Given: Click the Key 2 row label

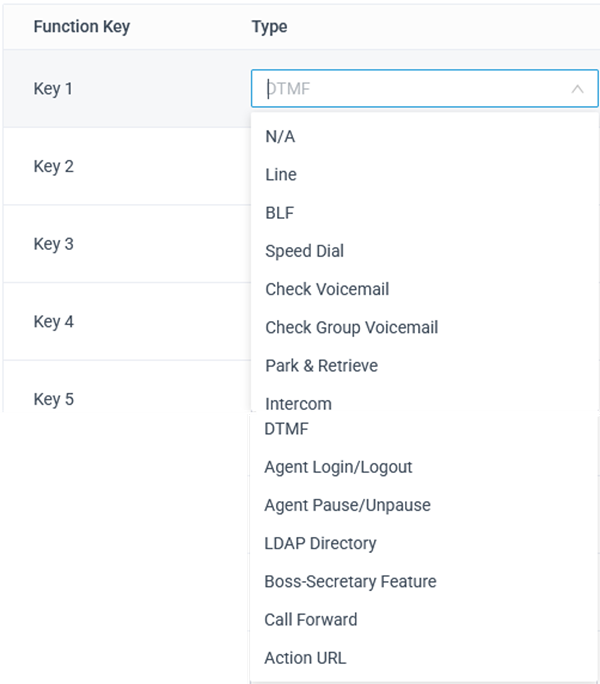Looking at the screenshot, I should tap(54, 166).
